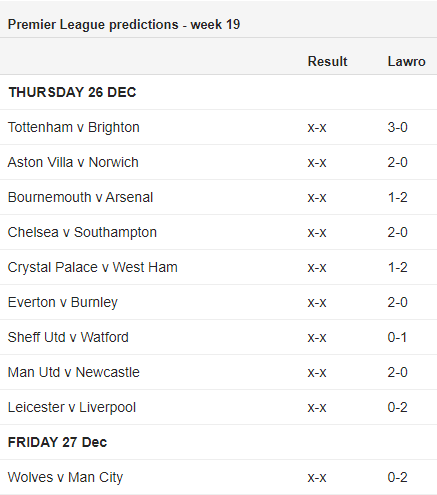437x495 pixels.
Task: Click the Lawro column header
Action: click(x=406, y=61)
